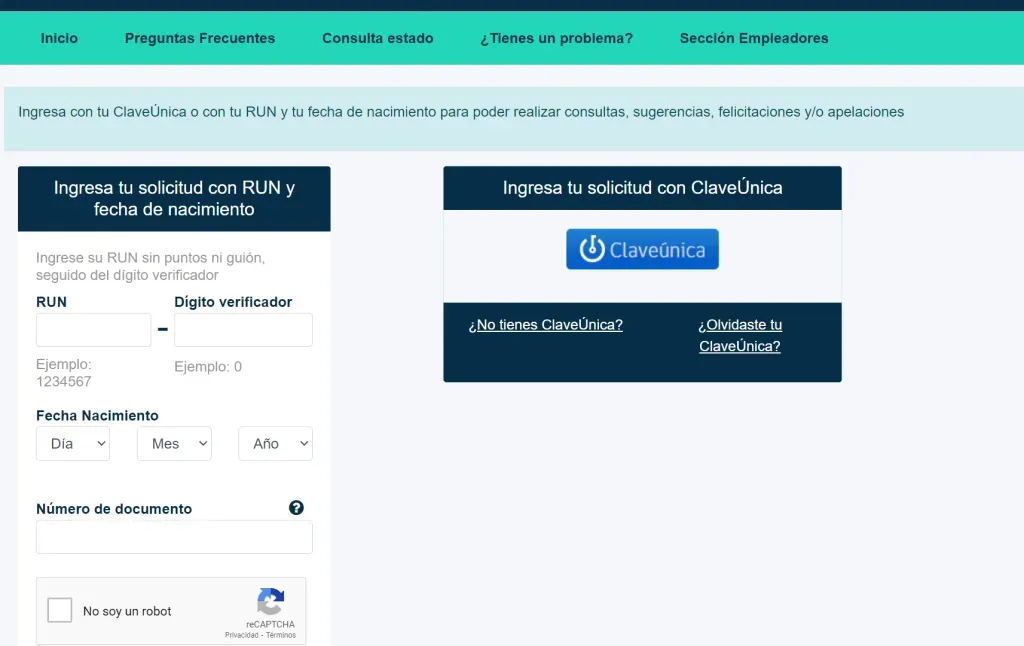Expand the Mes dropdown

pyautogui.click(x=174, y=444)
